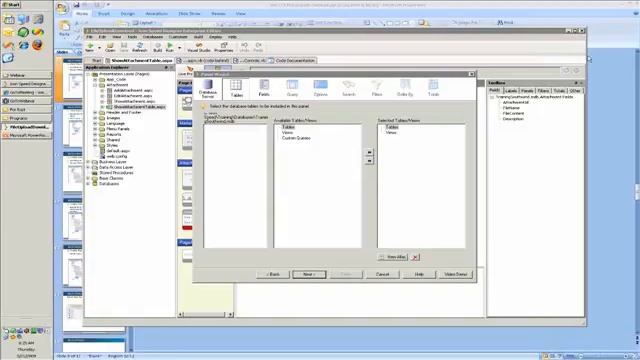Click the red X delete alias button
The width and height of the screenshot is (640, 360).
click(x=415, y=257)
